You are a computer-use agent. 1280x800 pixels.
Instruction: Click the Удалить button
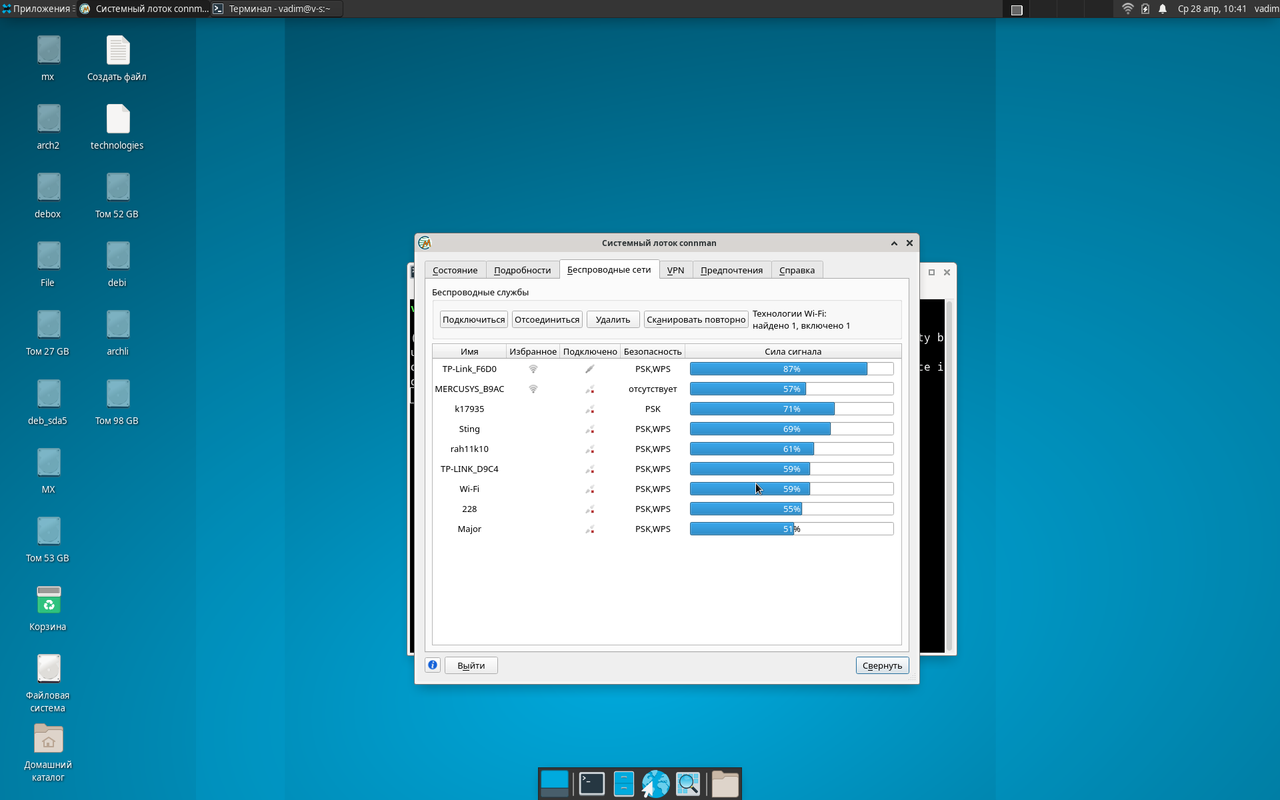[x=613, y=320]
